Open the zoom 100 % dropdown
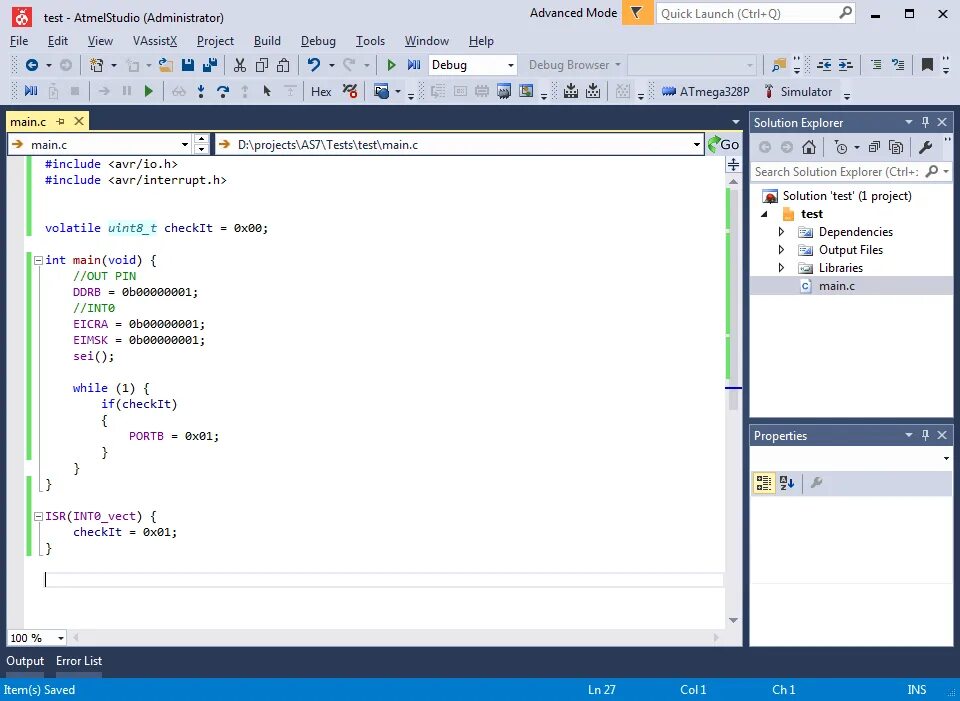Viewport: 960px width, 701px height. tap(61, 638)
